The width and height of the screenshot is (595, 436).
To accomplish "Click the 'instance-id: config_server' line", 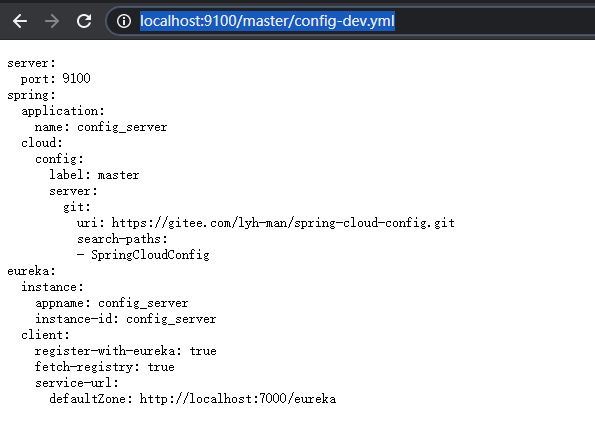I will (x=126, y=319).
